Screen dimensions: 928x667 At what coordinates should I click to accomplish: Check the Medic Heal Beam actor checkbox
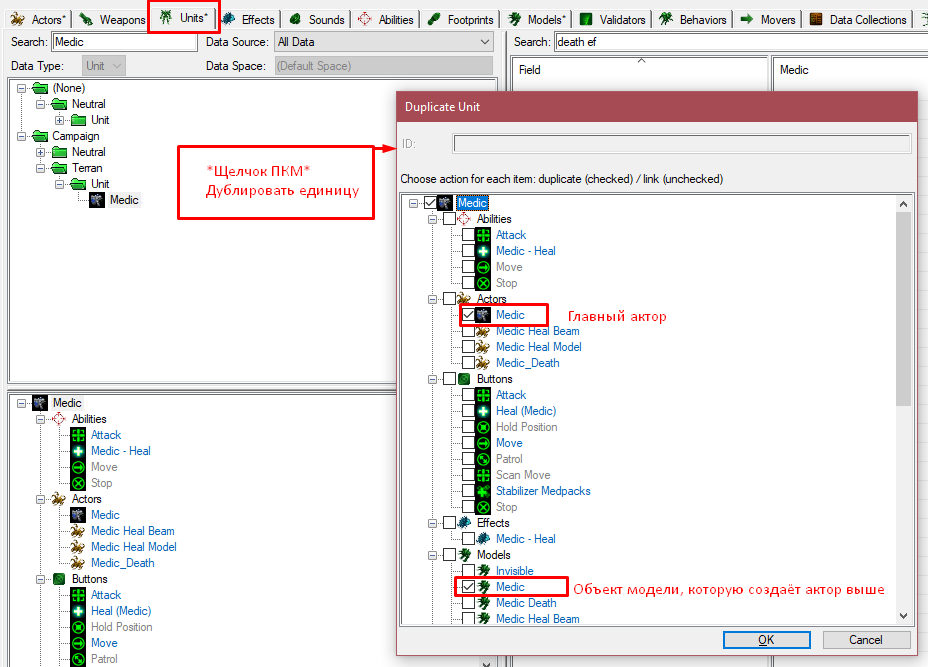coord(468,331)
